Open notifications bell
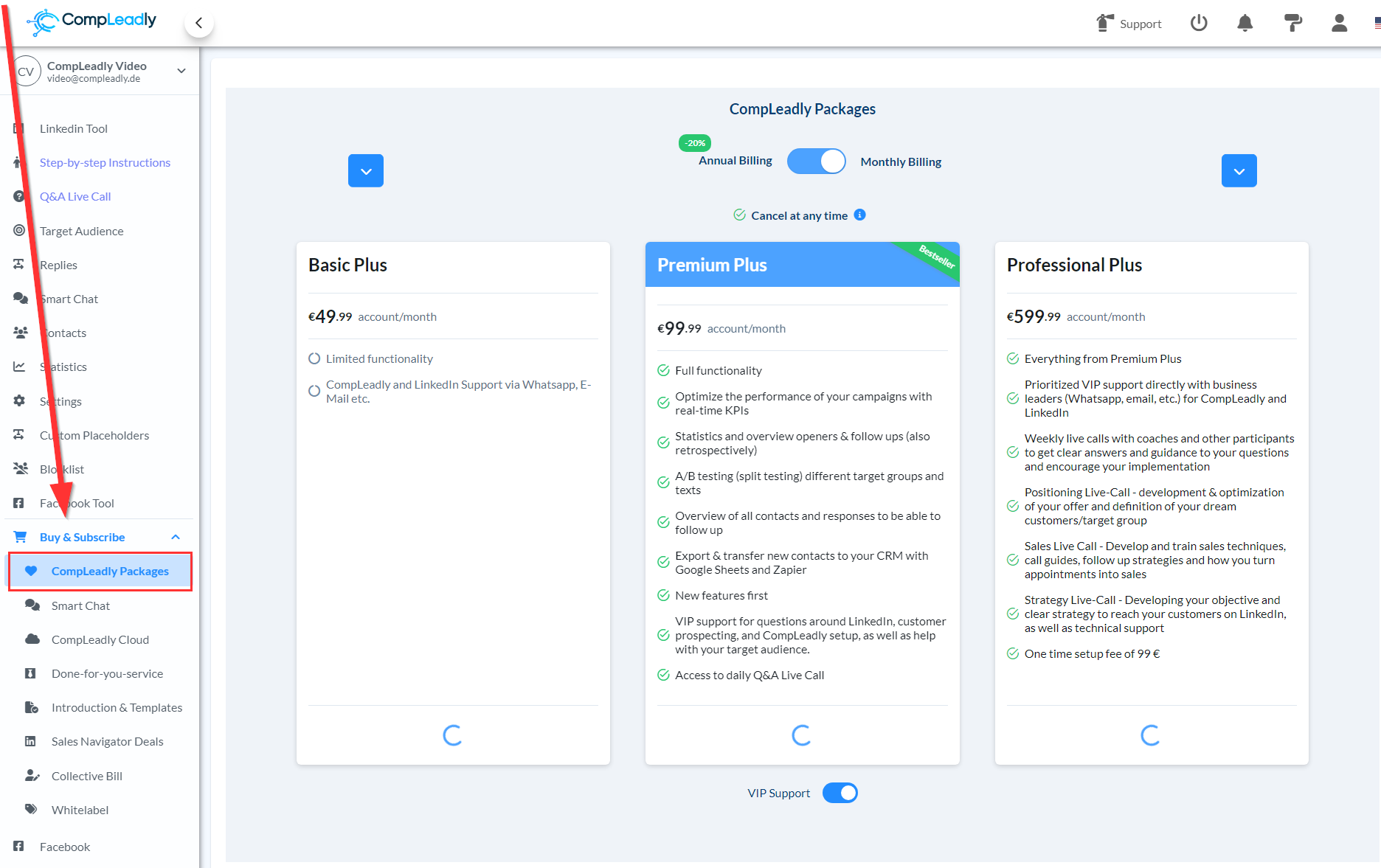1381x868 pixels. point(1245,23)
